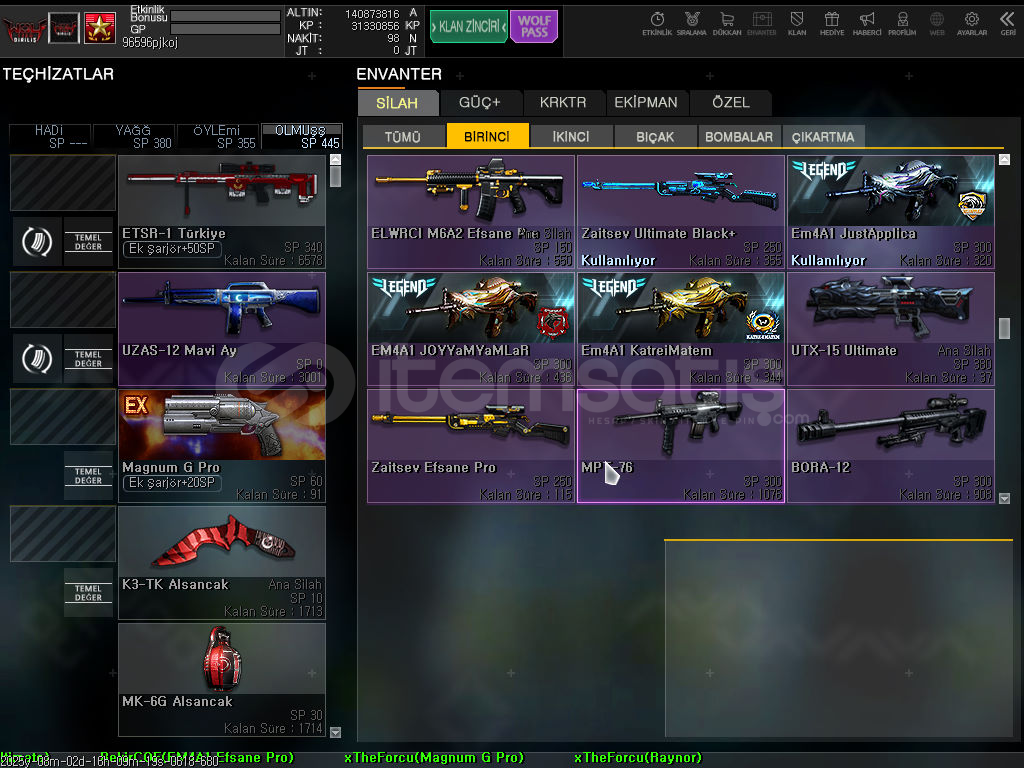
Task: Select the BIÇAK filter tab
Action: tap(655, 136)
